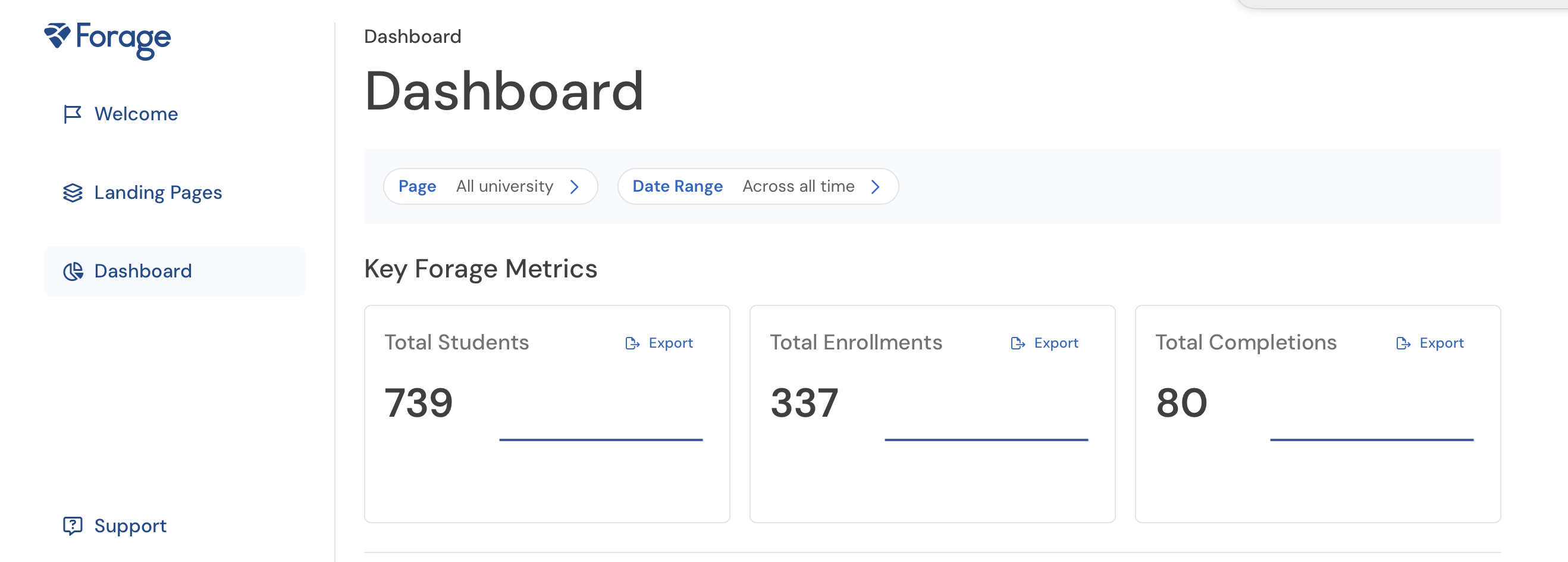Click the sparkline in Total Students card
This screenshot has width=1568, height=562.
tap(601, 439)
